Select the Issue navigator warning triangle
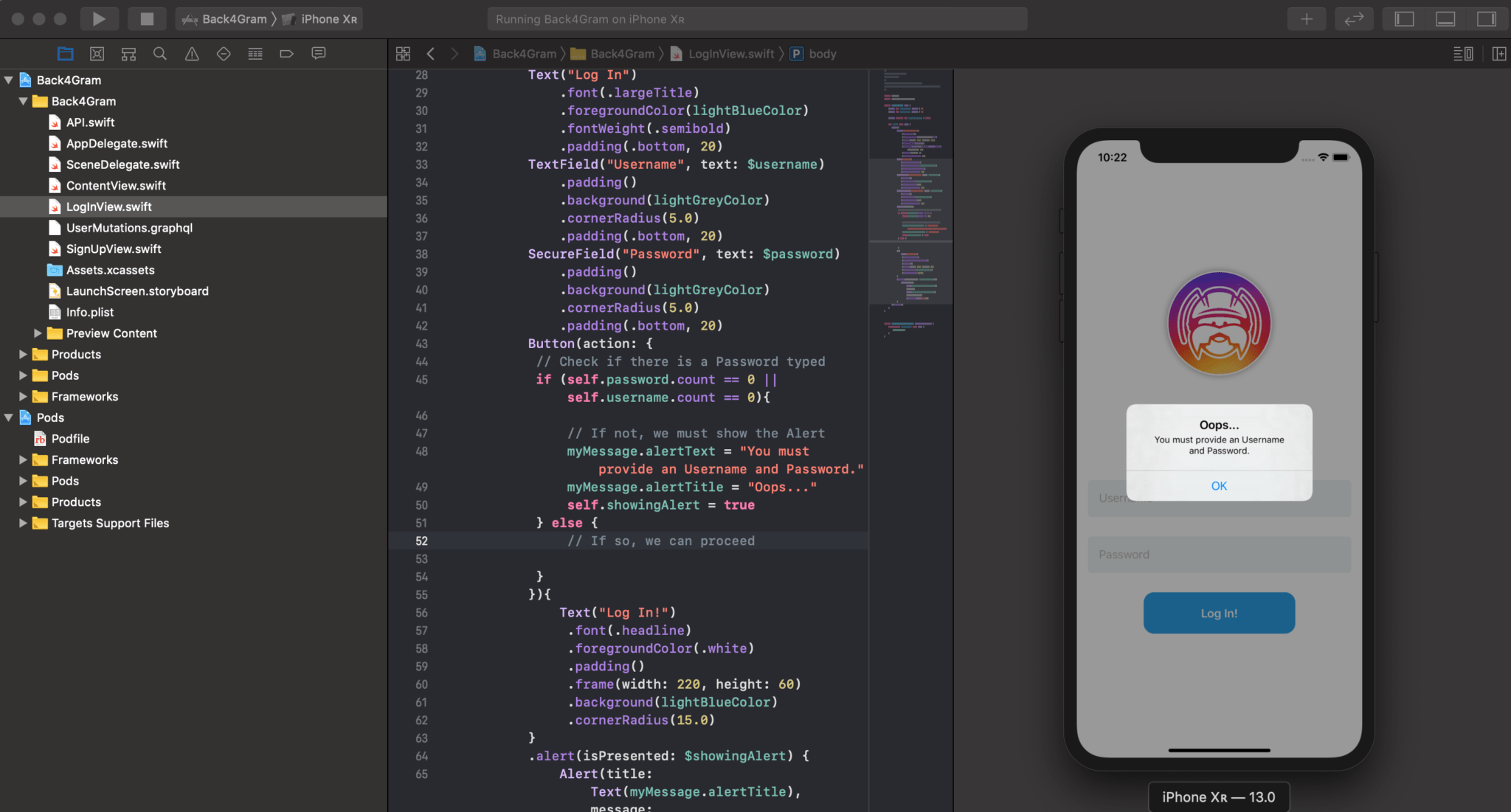Viewport: 1511px width, 812px height. pyautogui.click(x=191, y=53)
